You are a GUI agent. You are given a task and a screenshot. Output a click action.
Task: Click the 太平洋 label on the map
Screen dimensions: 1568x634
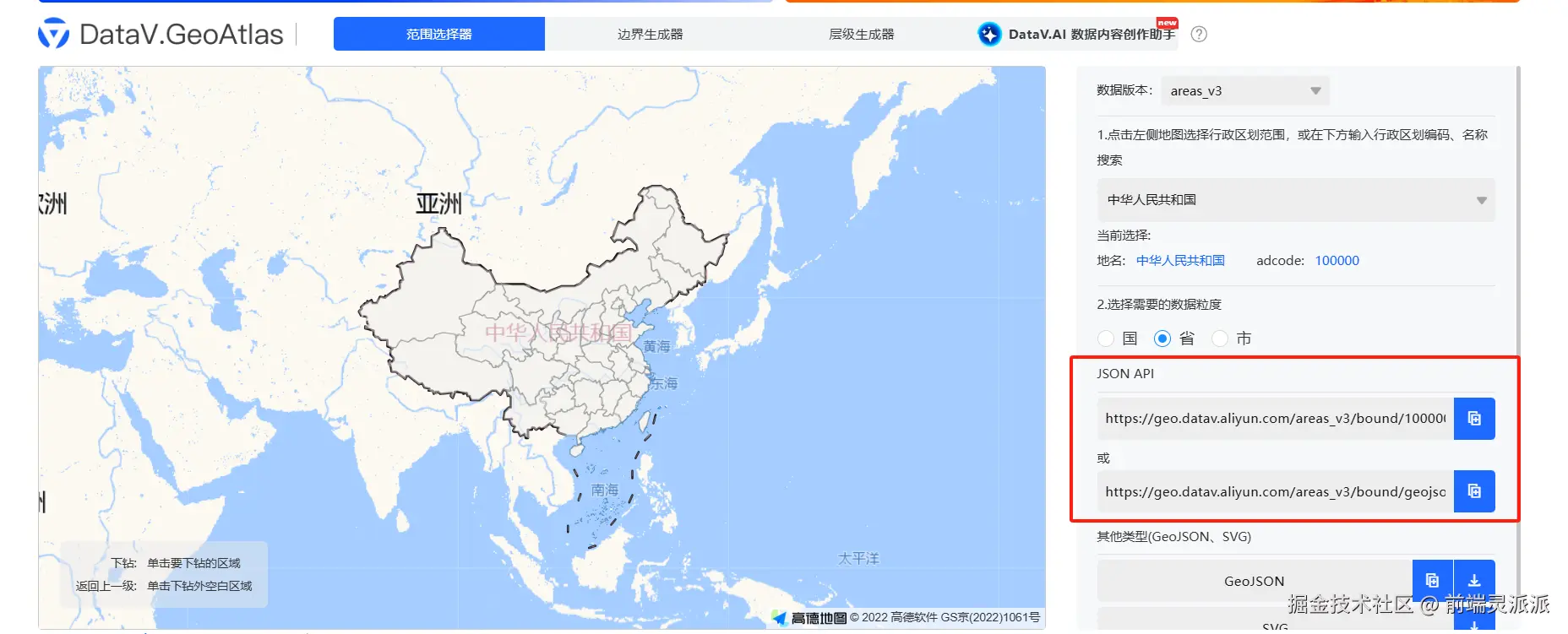858,559
